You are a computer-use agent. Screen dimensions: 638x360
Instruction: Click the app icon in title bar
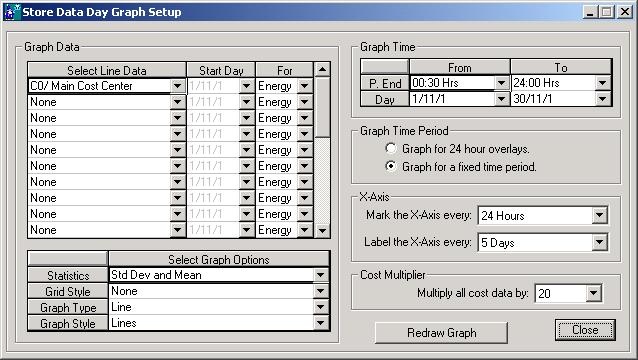click(x=12, y=11)
